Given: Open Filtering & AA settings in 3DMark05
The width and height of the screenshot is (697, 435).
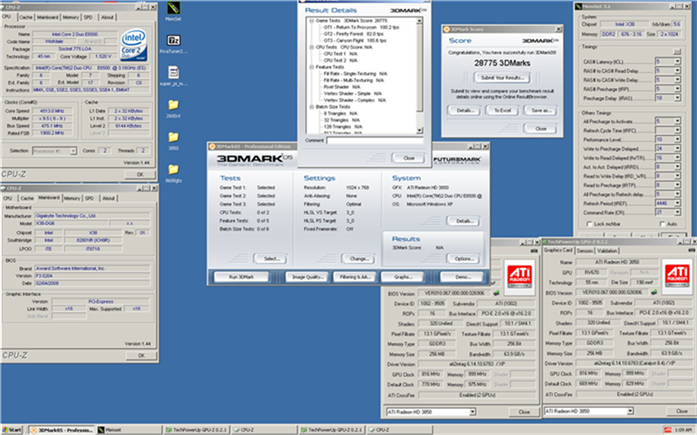Looking at the screenshot, I should (354, 277).
